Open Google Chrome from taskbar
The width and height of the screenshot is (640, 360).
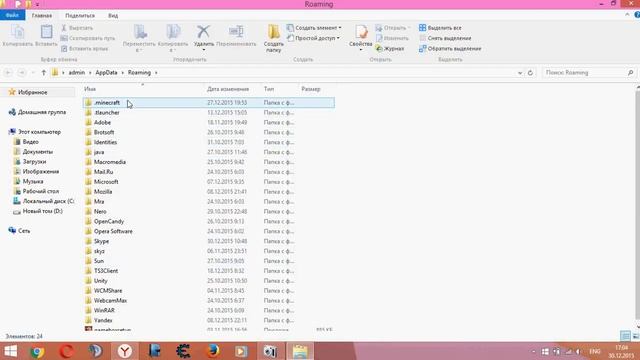click(37, 351)
